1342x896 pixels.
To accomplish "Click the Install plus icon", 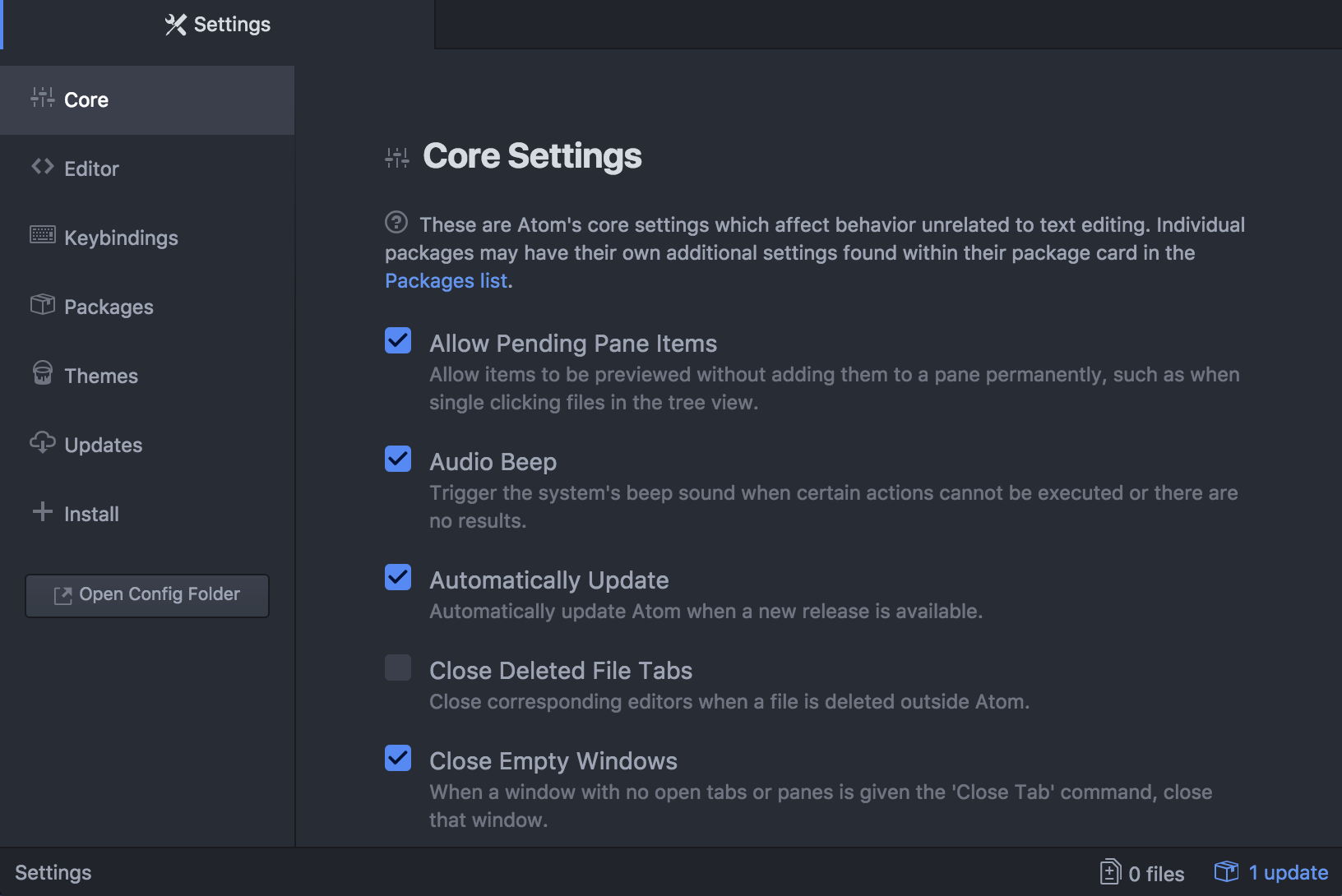I will tap(42, 512).
